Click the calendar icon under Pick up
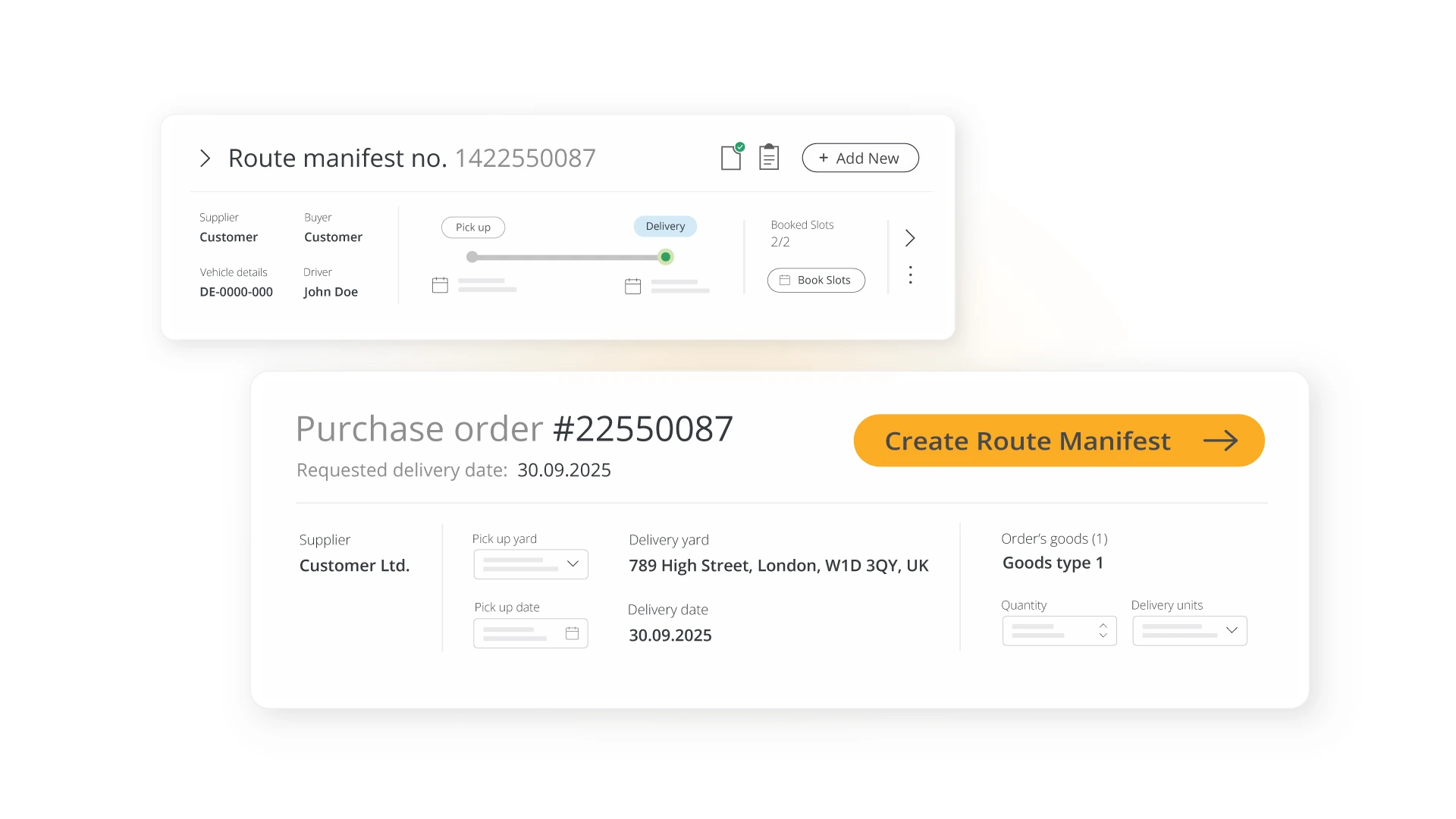1456x819 pixels. pyautogui.click(x=440, y=285)
